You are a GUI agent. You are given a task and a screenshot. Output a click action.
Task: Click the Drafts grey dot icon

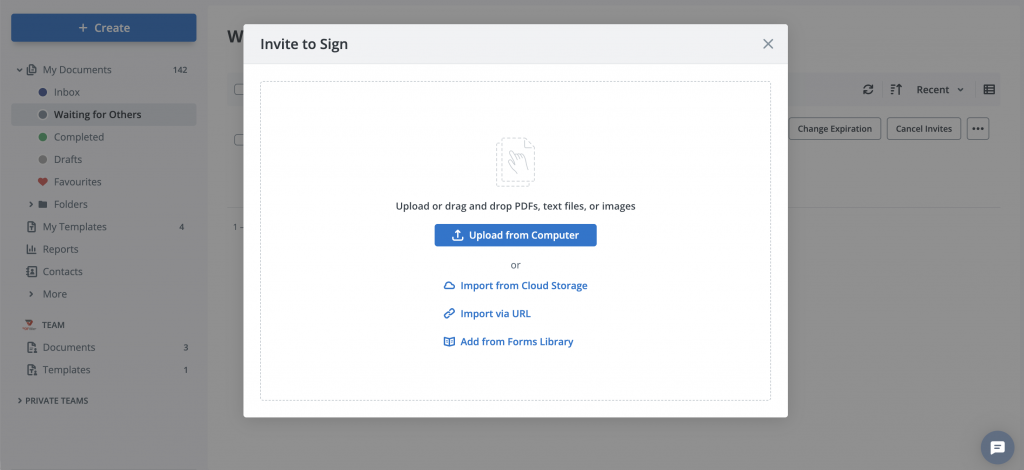[x=43, y=159]
